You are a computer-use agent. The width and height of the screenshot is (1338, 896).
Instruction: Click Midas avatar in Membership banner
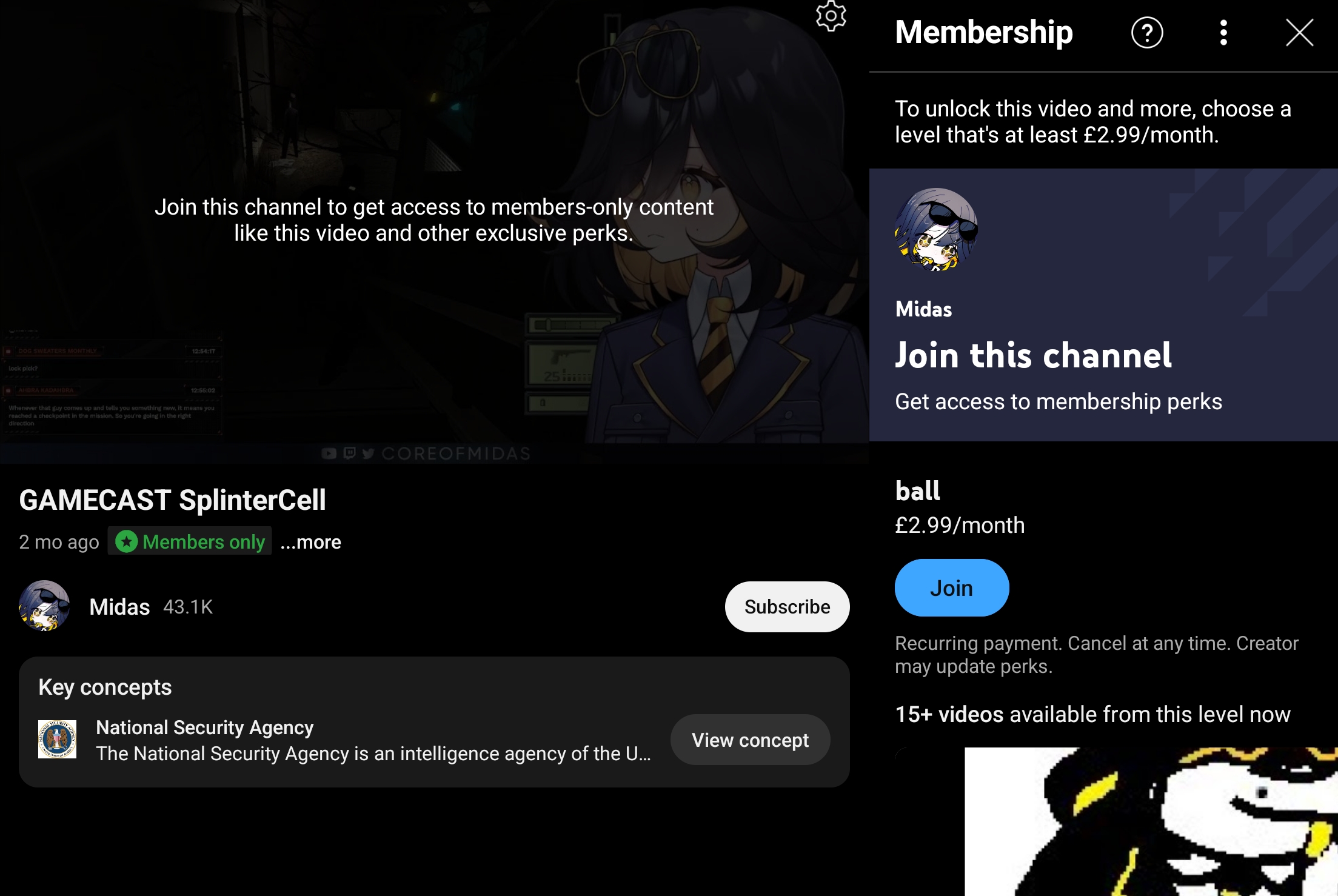(x=936, y=229)
